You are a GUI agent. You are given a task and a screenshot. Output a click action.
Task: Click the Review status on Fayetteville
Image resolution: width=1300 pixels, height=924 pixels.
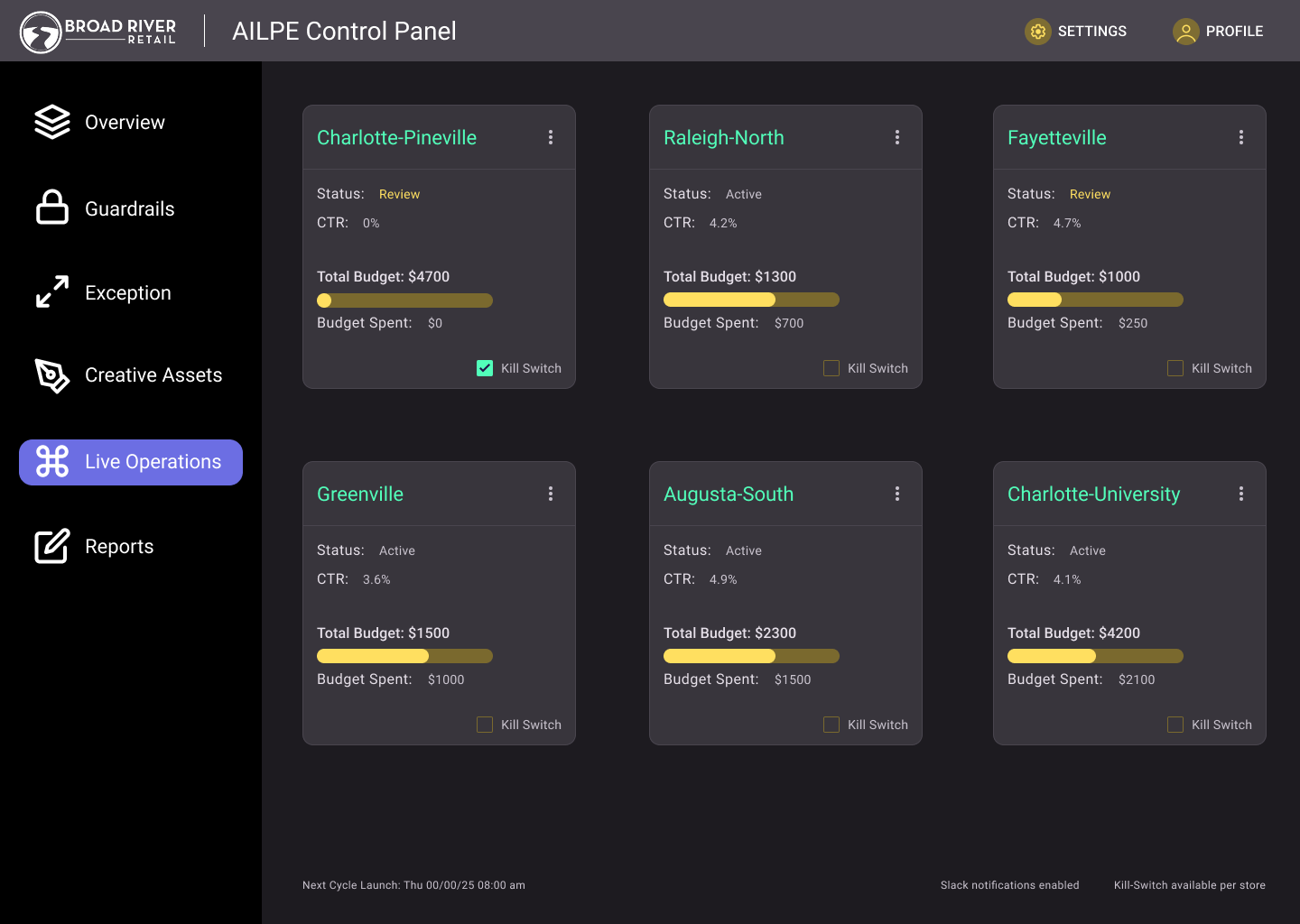click(x=1090, y=194)
